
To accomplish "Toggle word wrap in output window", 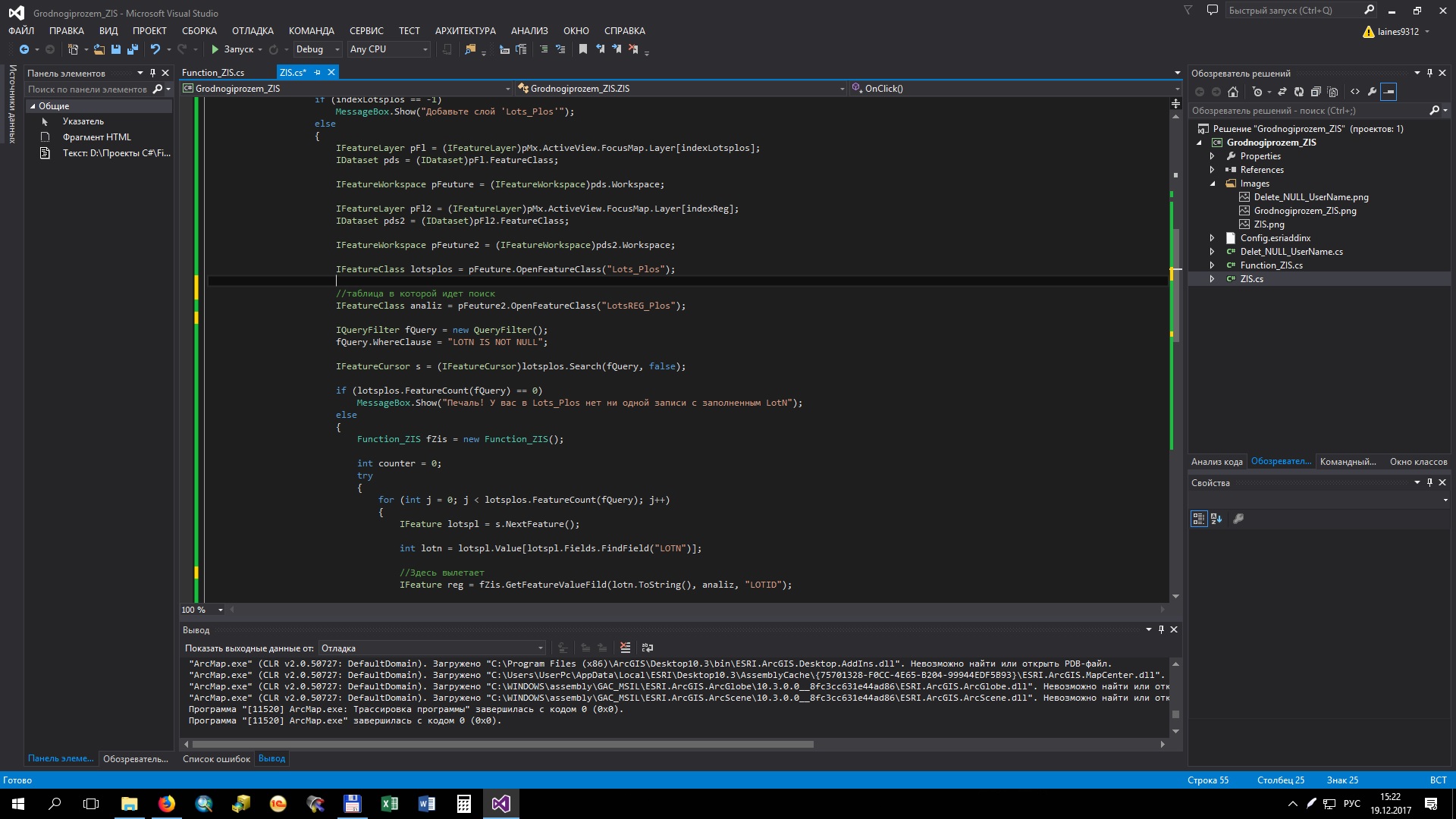I will point(647,648).
